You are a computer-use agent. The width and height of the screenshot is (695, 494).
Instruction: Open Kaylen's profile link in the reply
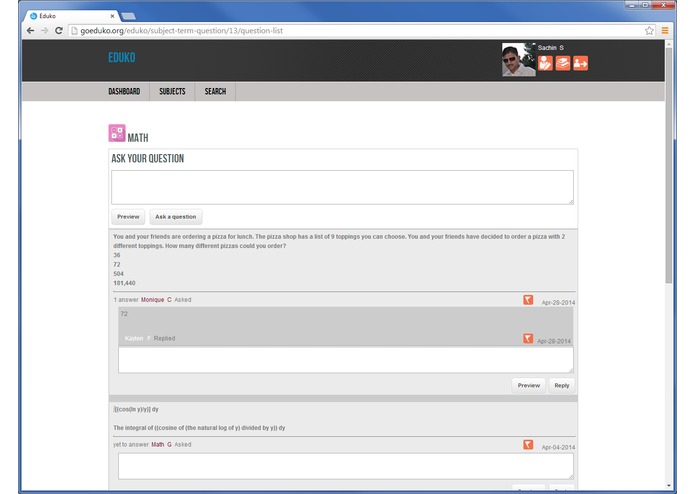tap(137, 338)
